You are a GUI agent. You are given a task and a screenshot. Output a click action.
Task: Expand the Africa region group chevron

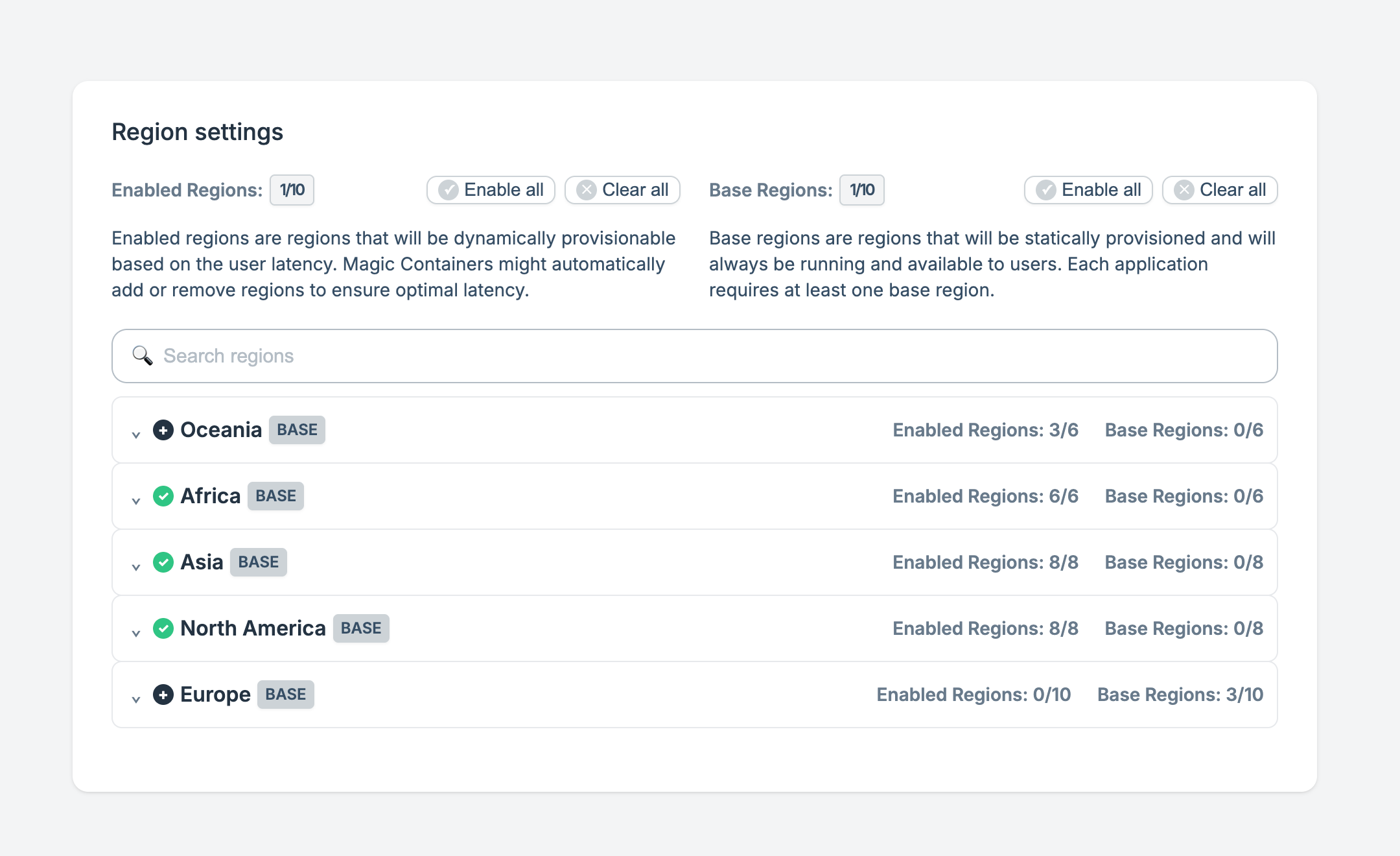coord(136,501)
